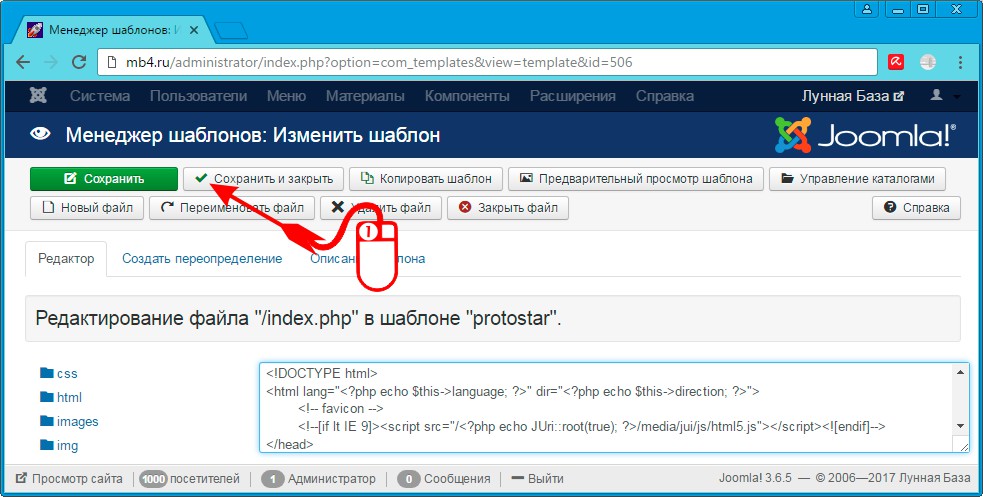Open a new browser tab
983x497 pixels.
click(231, 30)
